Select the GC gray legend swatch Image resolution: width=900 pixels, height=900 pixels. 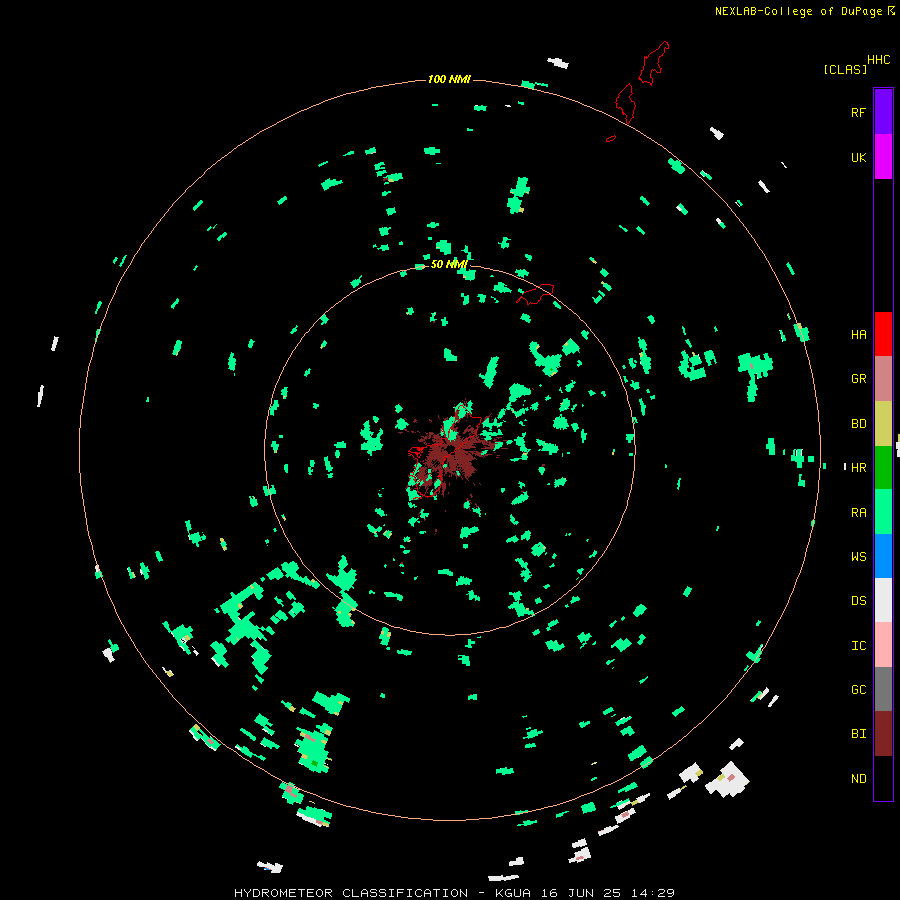[x=883, y=689]
